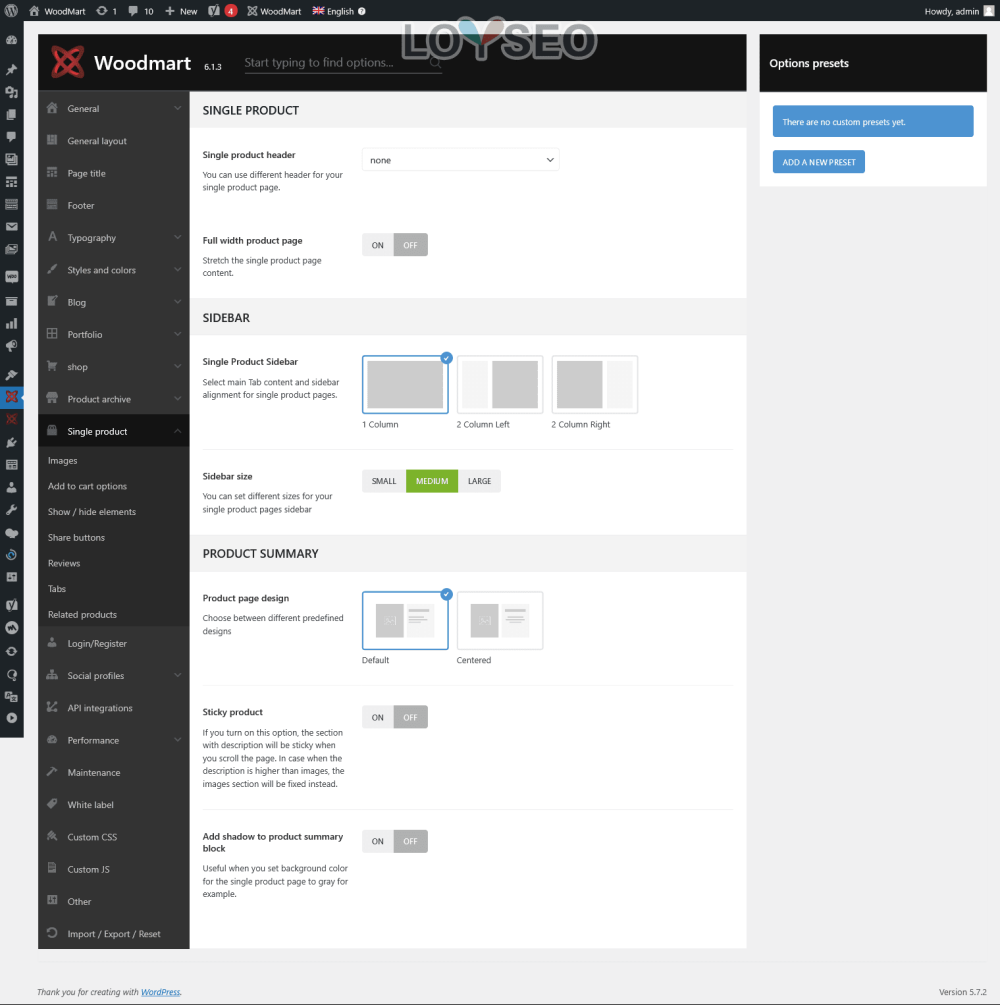This screenshot has width=1000, height=1005.
Task: Open the Related products submenu
Action: point(82,614)
